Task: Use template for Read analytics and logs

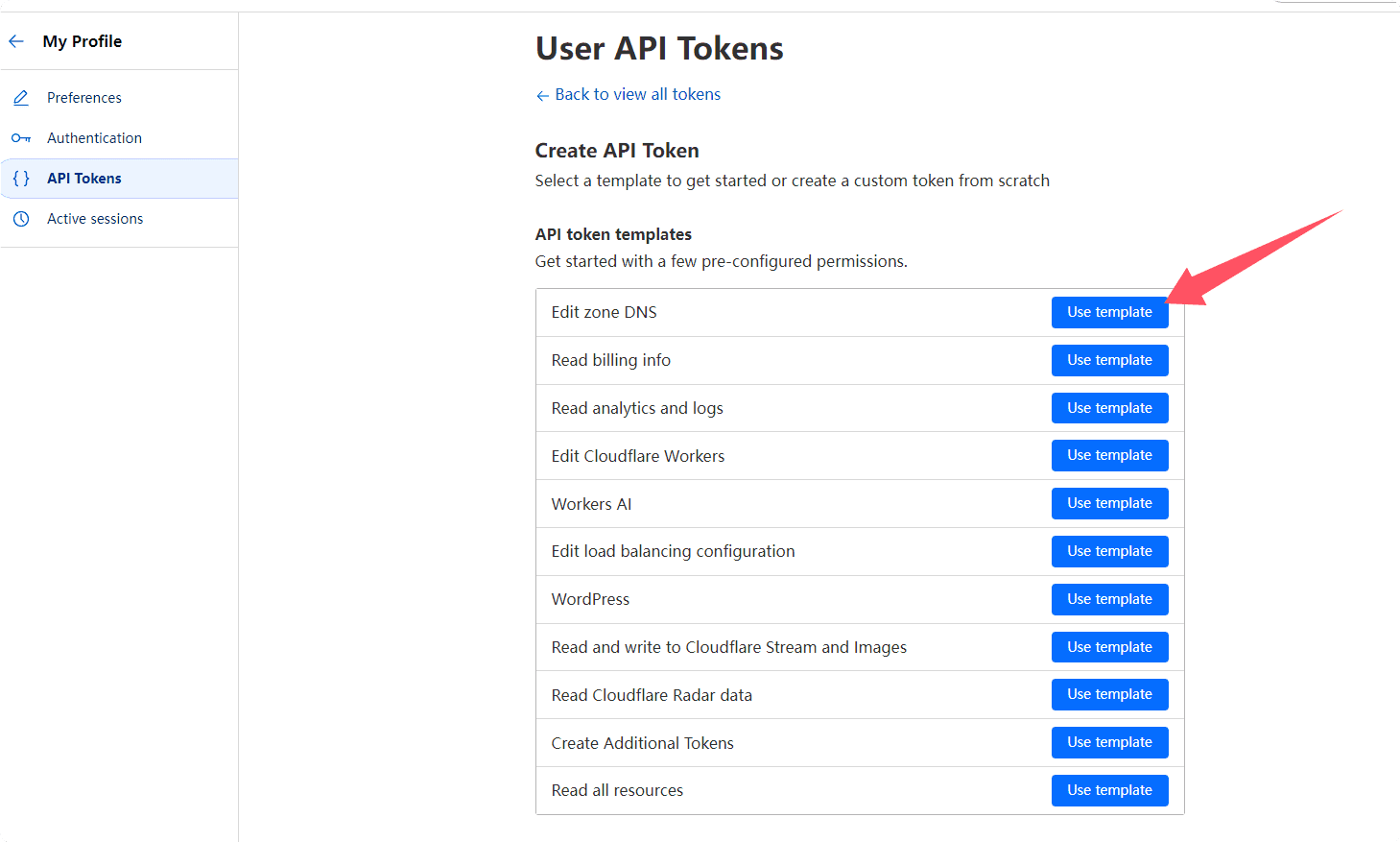Action: 1109,408
